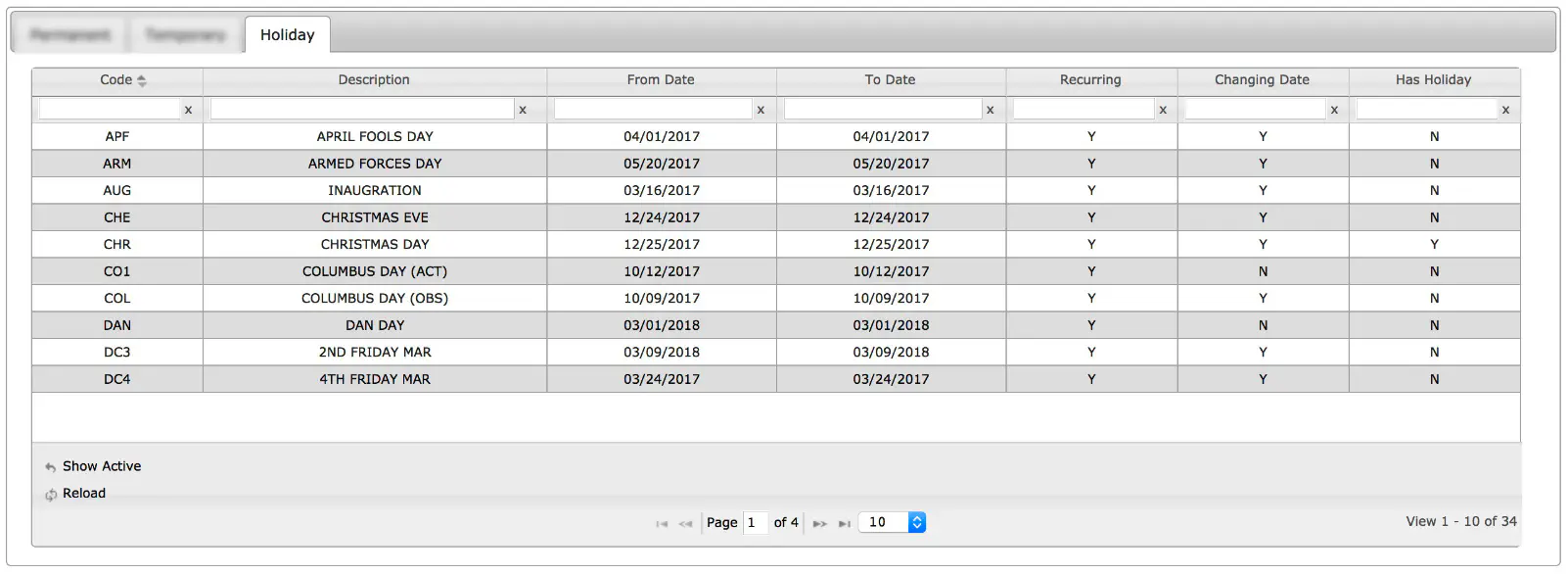Click Has Holiday Y in CHRISTMAS DAY row
This screenshot has width=1568, height=574.
point(1434,244)
